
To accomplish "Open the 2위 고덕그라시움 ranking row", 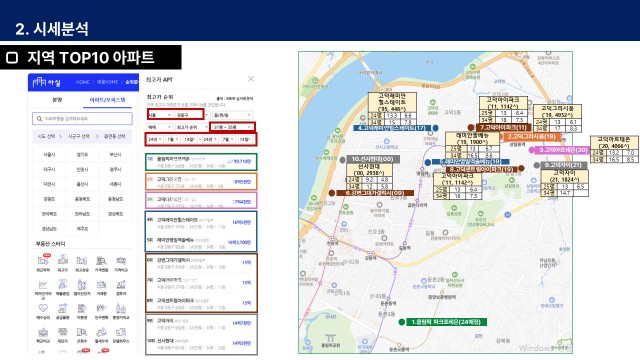I will [x=201, y=182].
